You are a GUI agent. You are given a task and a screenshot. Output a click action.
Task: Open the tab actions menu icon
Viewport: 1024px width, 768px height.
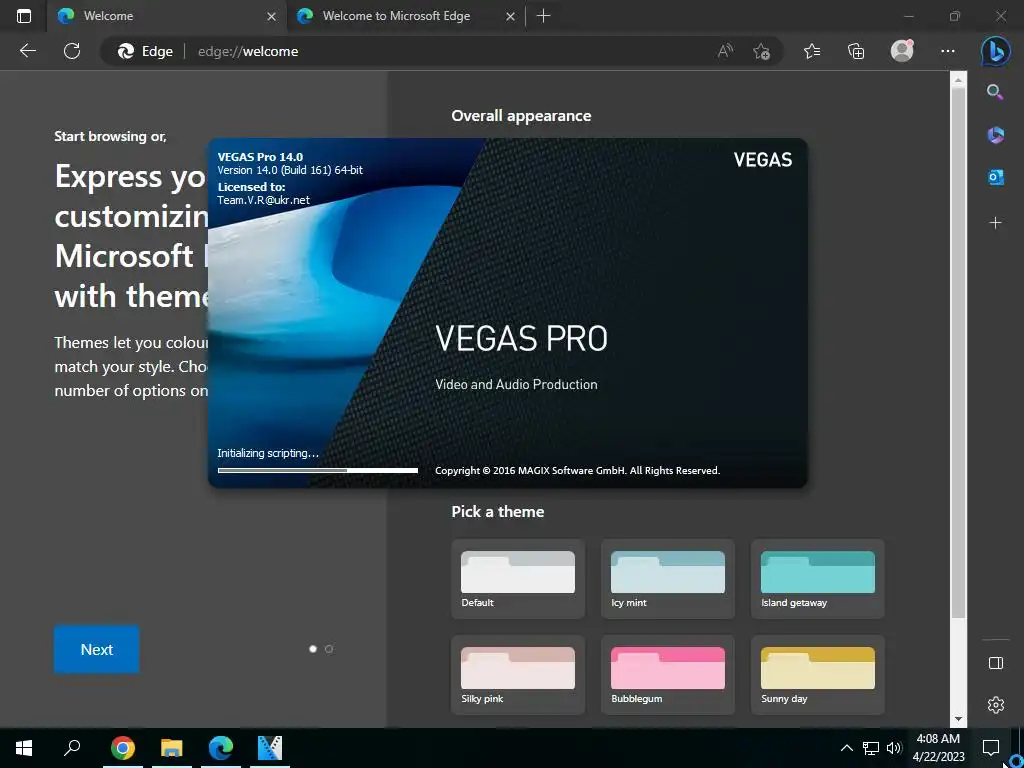[24, 16]
